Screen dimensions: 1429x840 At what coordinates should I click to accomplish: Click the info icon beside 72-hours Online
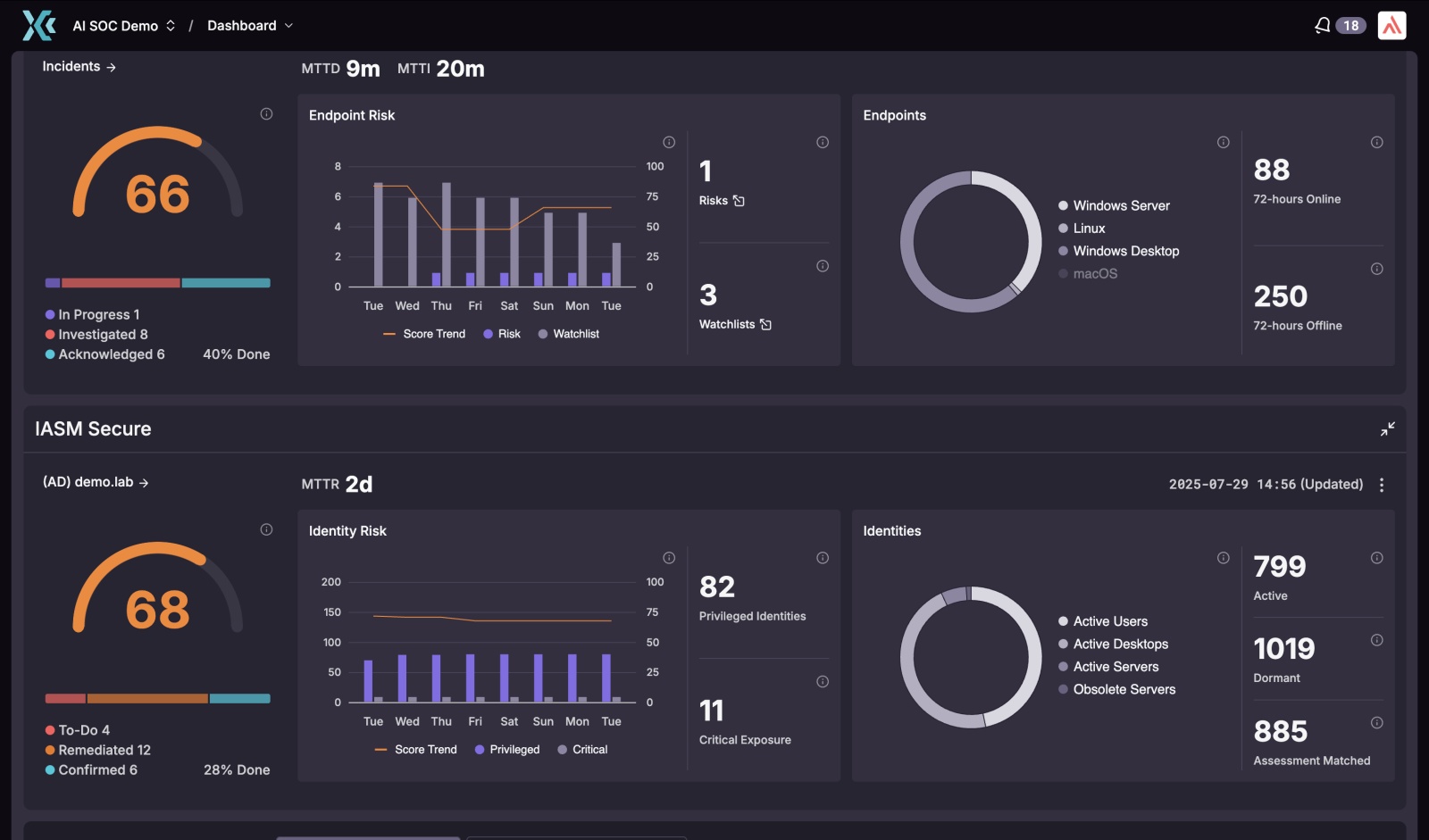click(x=1376, y=143)
